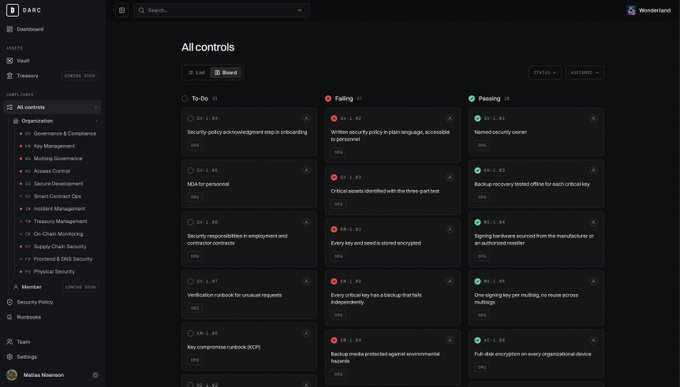Focus the Search input field
Image resolution: width=680 pixels, height=387 pixels.
pos(222,10)
